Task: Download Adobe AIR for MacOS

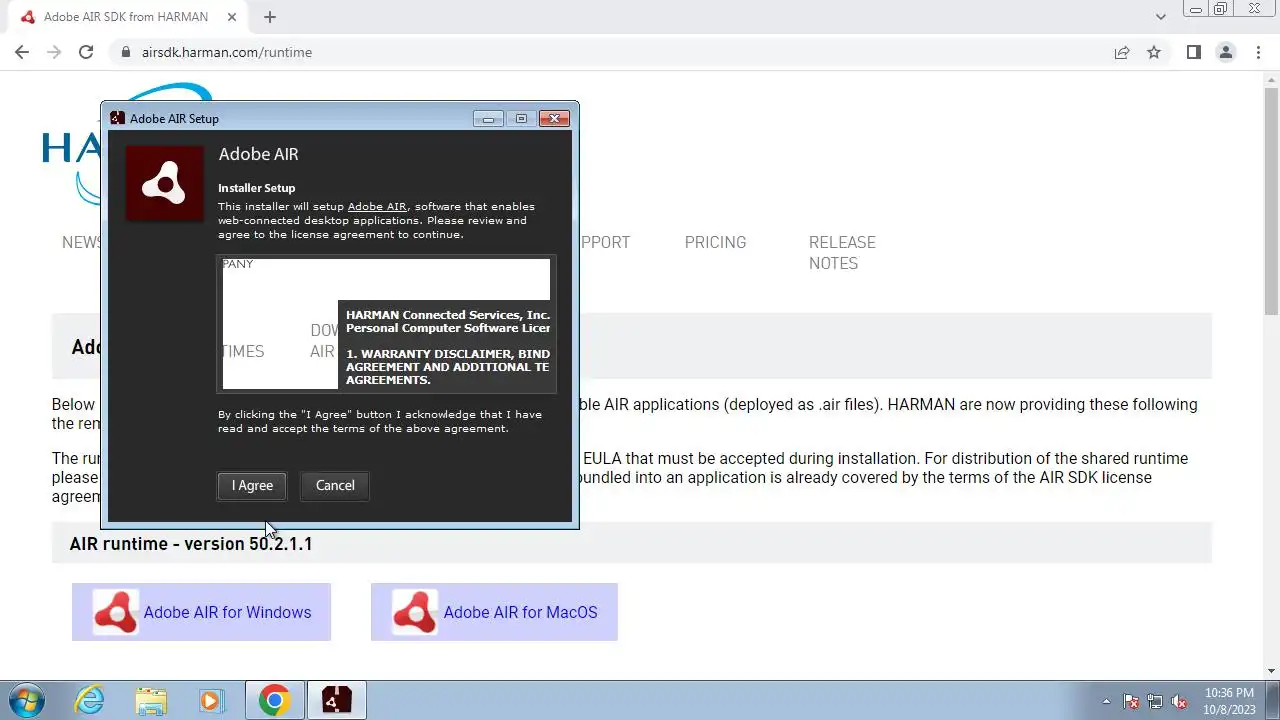Action: tap(494, 612)
